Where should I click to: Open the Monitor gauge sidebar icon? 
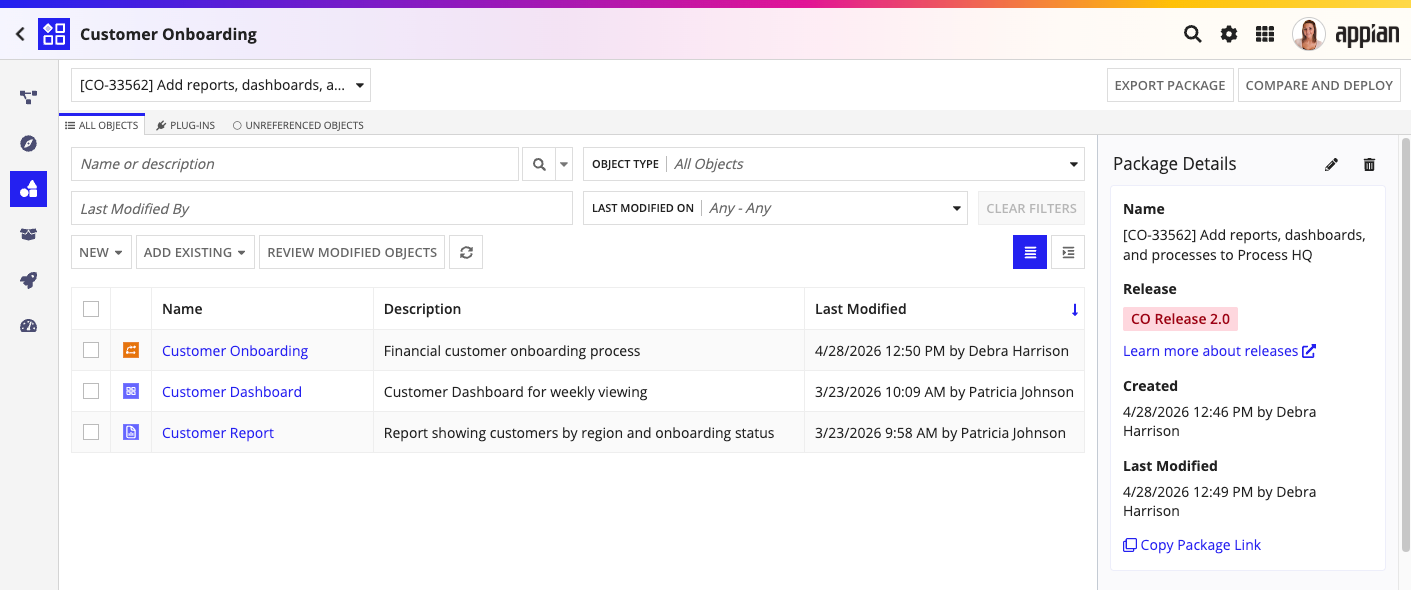tap(28, 326)
